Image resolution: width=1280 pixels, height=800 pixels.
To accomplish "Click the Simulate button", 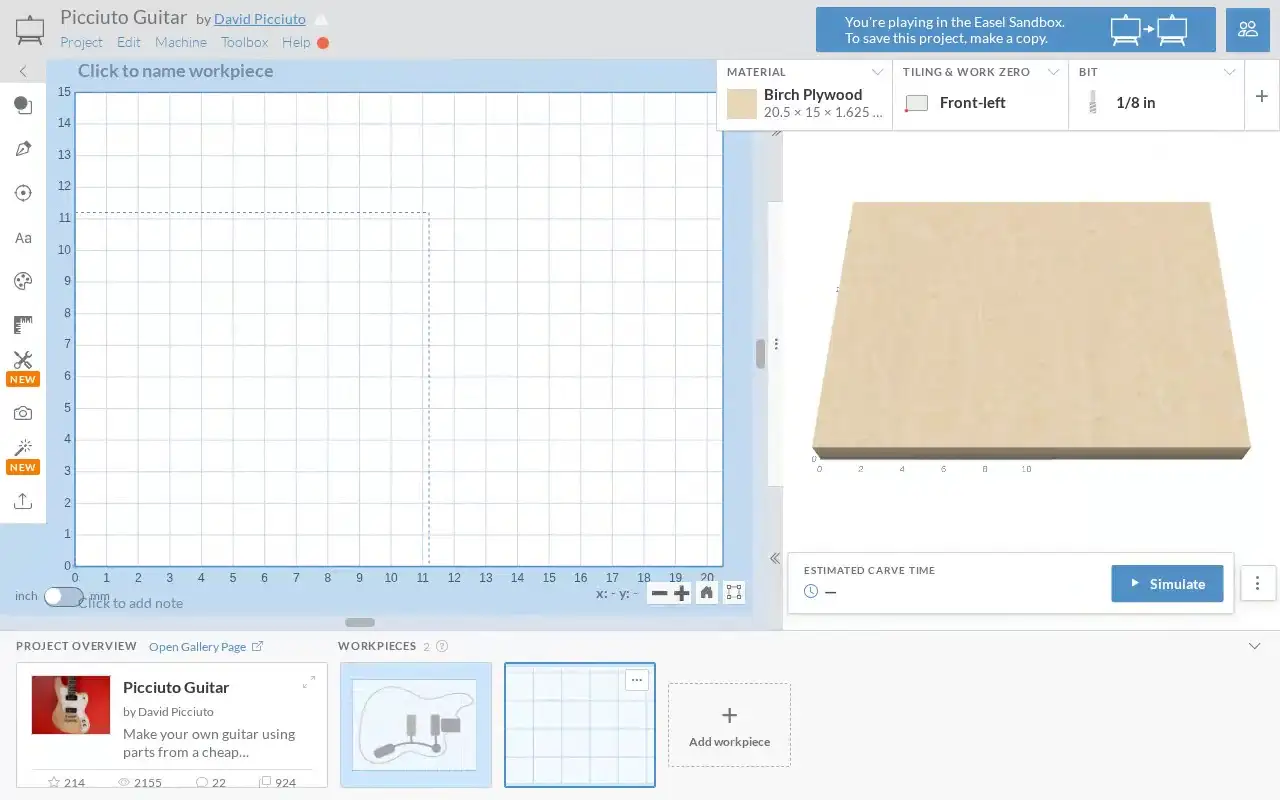I will [1167, 584].
